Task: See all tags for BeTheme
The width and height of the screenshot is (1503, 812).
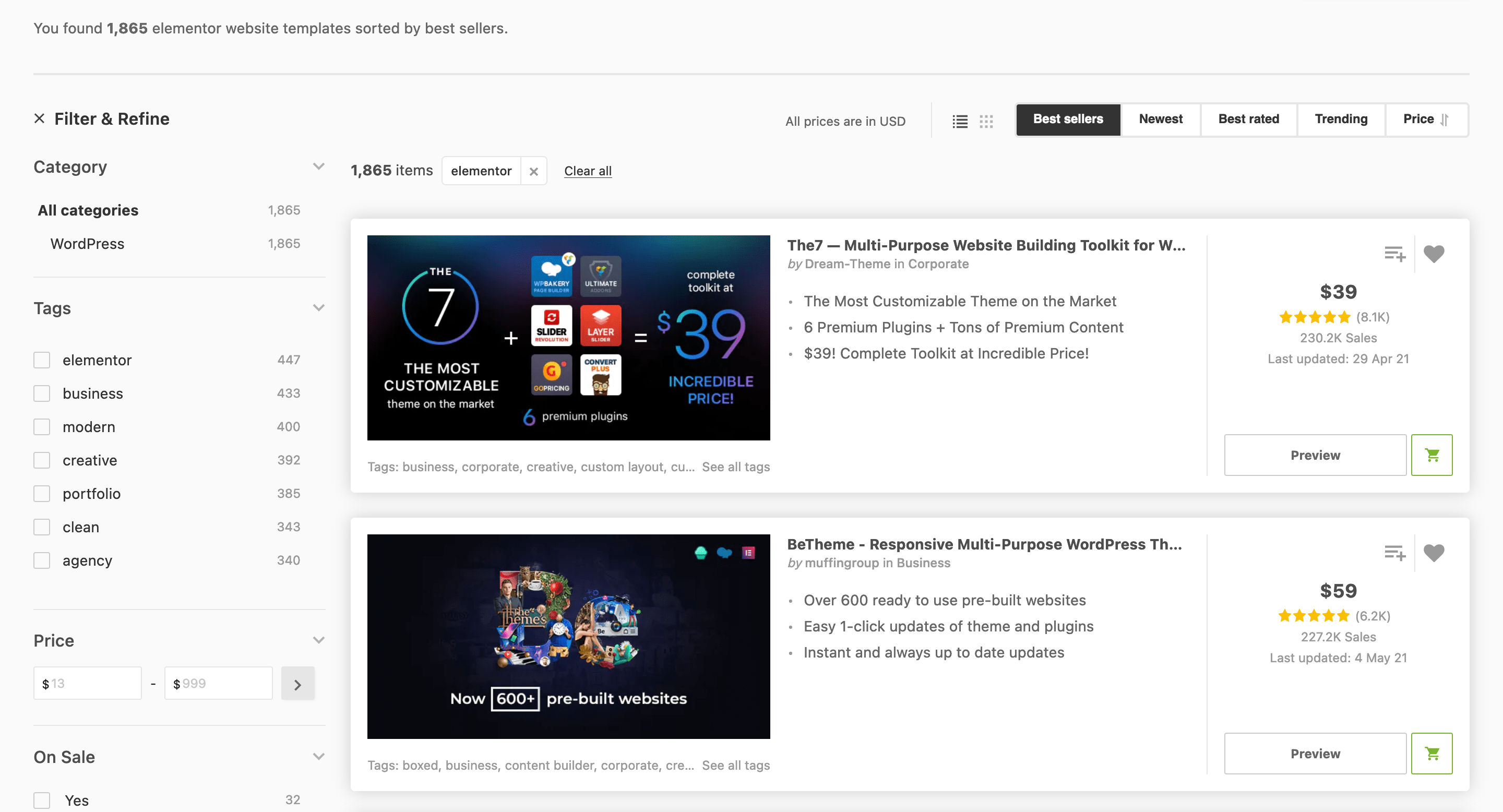Action: point(736,766)
